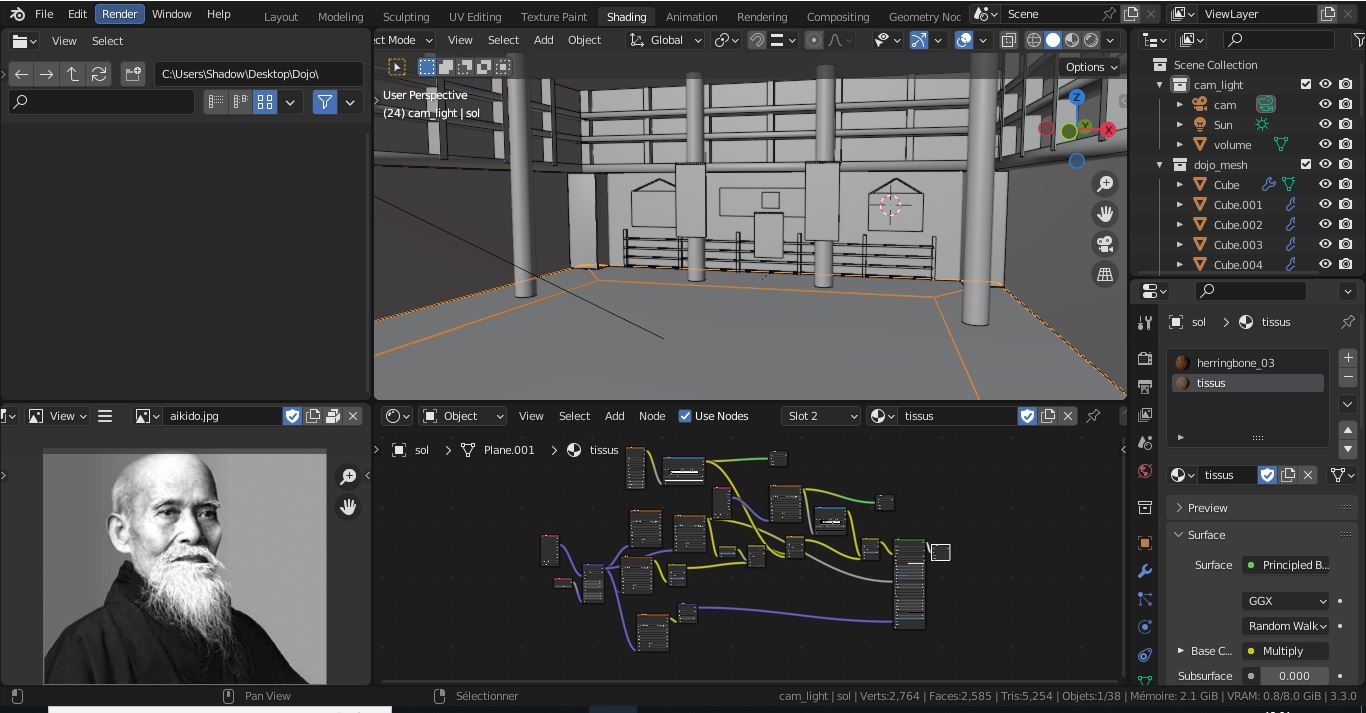This screenshot has width=1366, height=713.
Task: Open the Render menu
Action: [119, 14]
